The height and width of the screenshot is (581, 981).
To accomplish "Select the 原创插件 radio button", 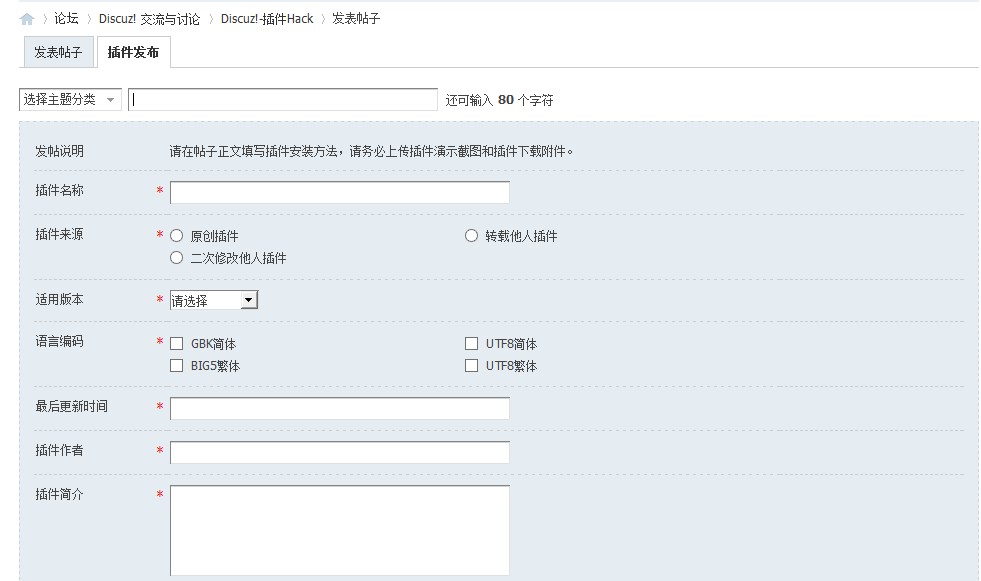I will tap(175, 235).
